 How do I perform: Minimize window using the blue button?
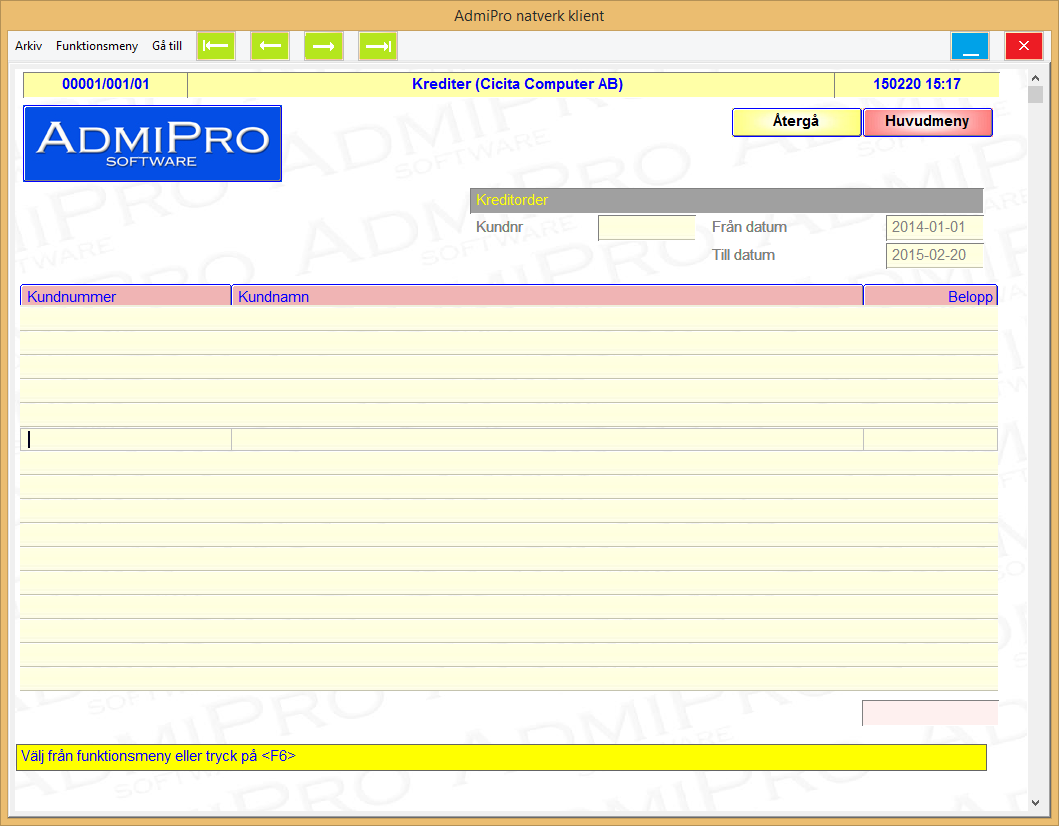click(x=969, y=46)
